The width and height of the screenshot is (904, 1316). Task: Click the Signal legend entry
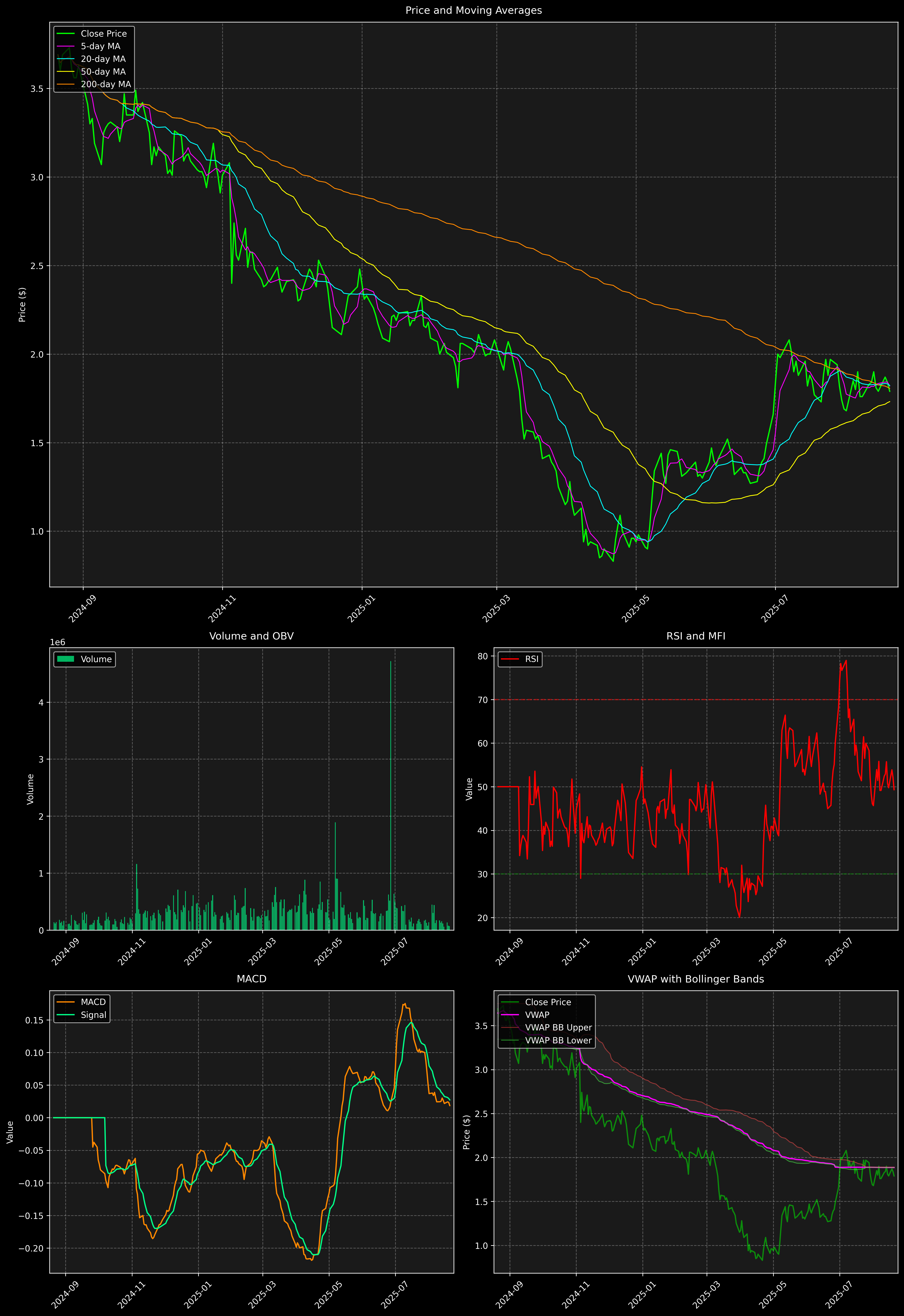click(93, 1015)
